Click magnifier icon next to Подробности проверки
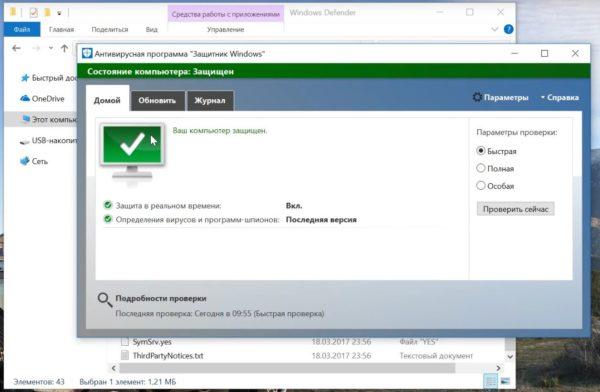This screenshot has width=600, height=392. pos(104,300)
